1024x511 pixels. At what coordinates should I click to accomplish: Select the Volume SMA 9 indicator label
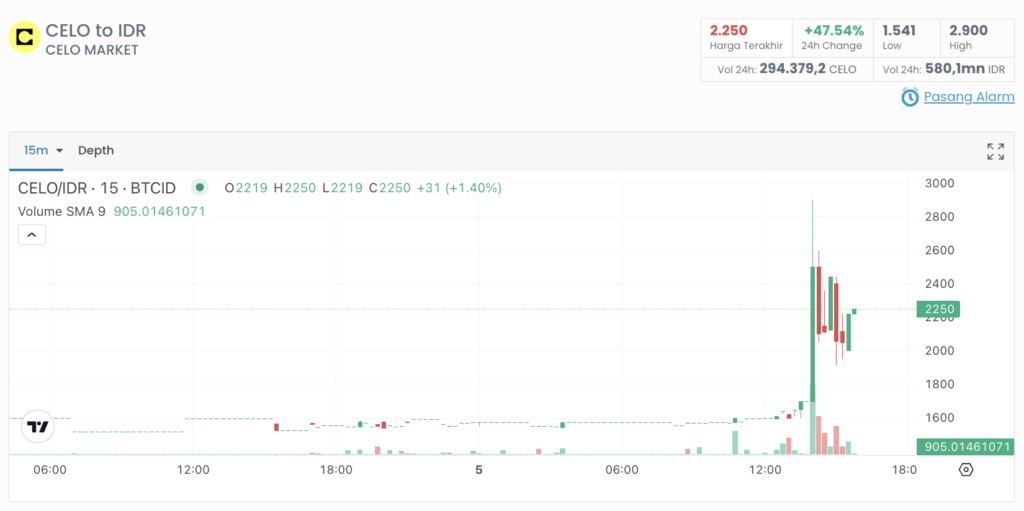coord(61,212)
